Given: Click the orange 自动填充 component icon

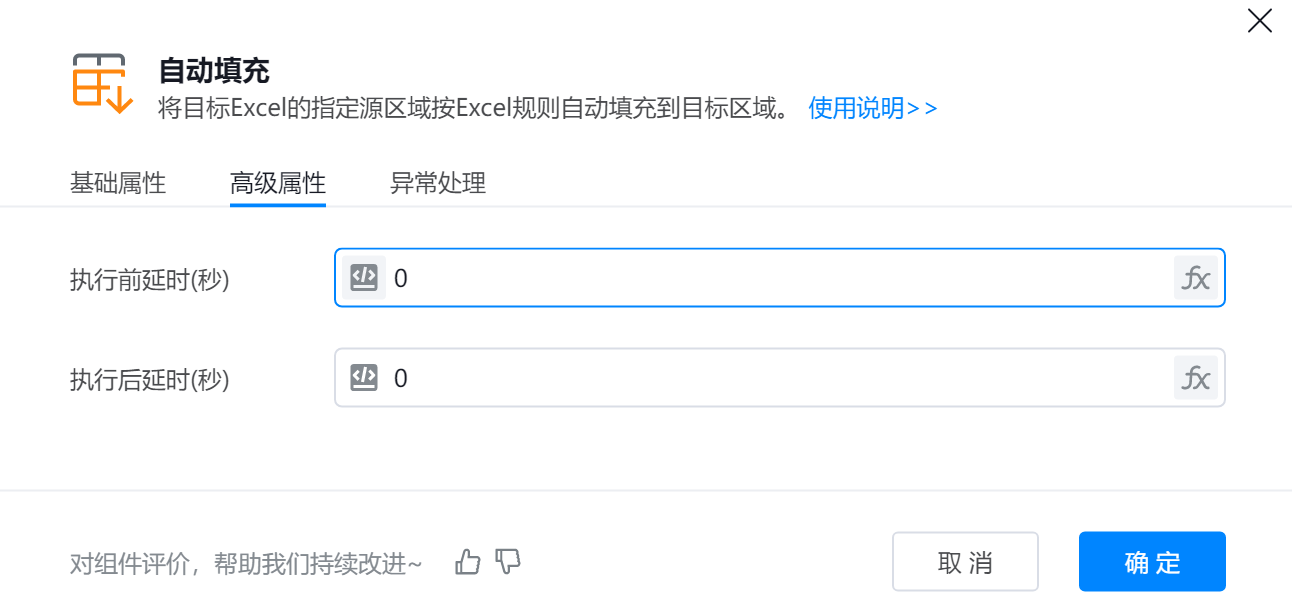Looking at the screenshot, I should 102,83.
